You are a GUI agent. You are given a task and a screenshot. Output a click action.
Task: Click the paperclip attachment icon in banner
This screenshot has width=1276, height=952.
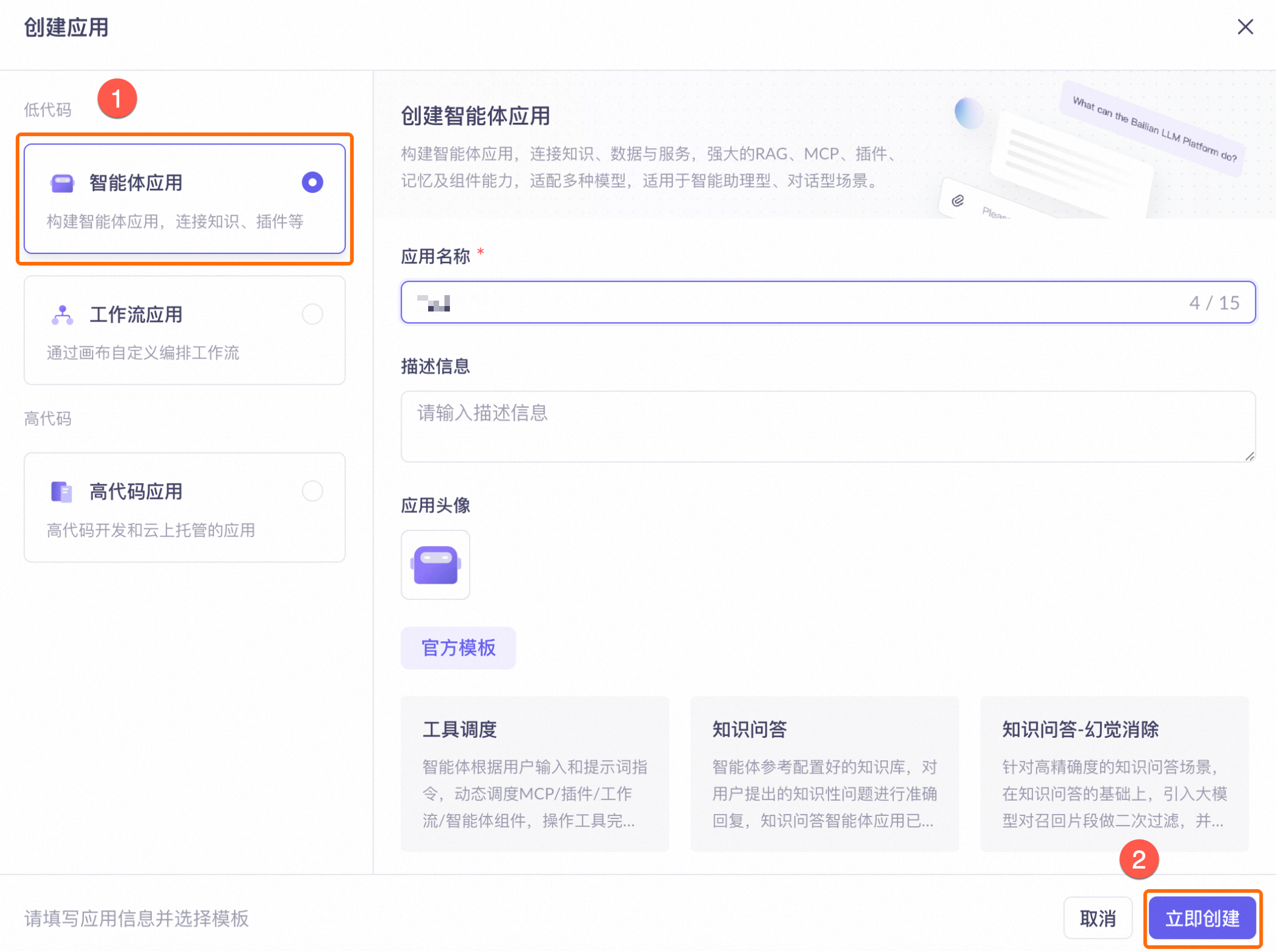click(957, 201)
